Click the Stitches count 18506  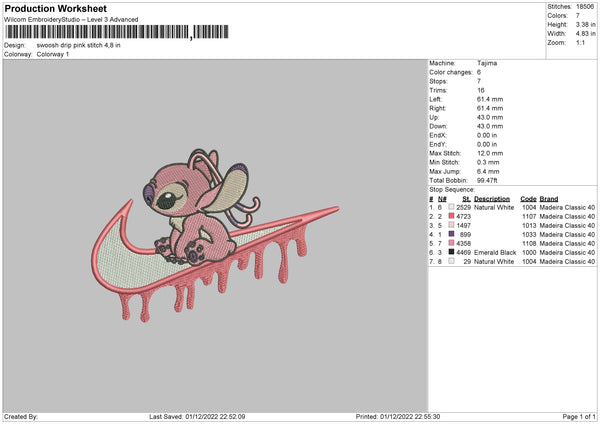coord(587,6)
